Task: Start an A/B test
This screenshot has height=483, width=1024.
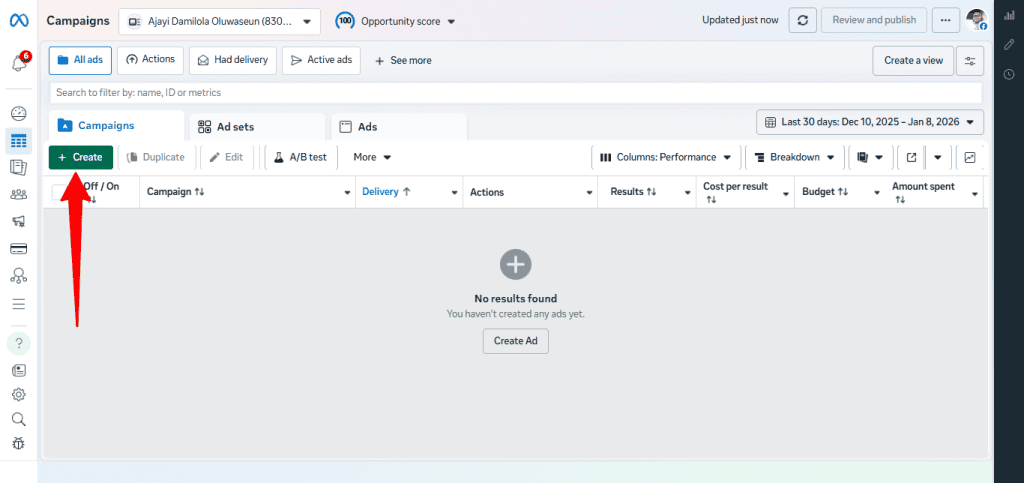Action: tap(300, 157)
